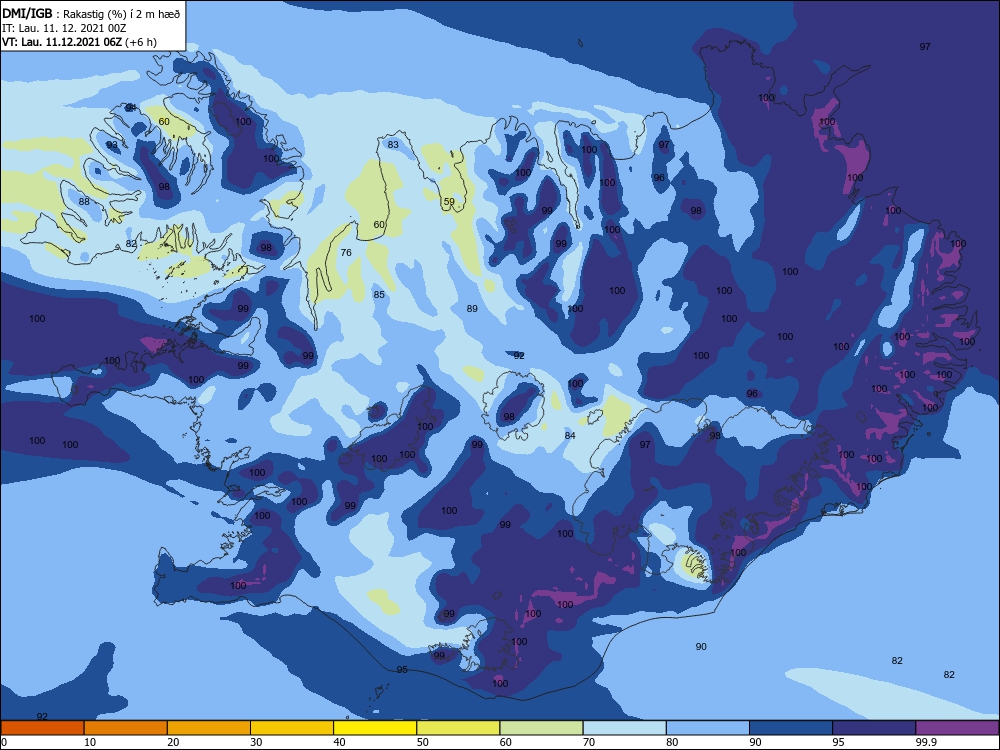
Task: Pick the yellow-green 60–70 legend swatch
Action: [x=541, y=728]
